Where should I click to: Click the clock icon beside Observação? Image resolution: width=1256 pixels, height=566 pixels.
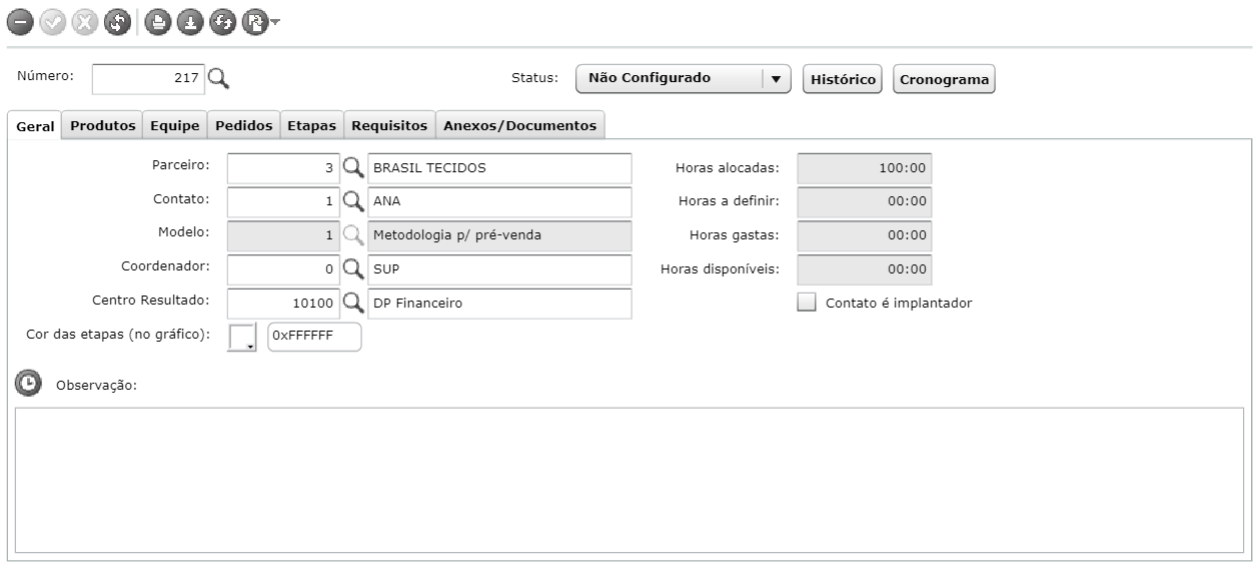[29, 383]
